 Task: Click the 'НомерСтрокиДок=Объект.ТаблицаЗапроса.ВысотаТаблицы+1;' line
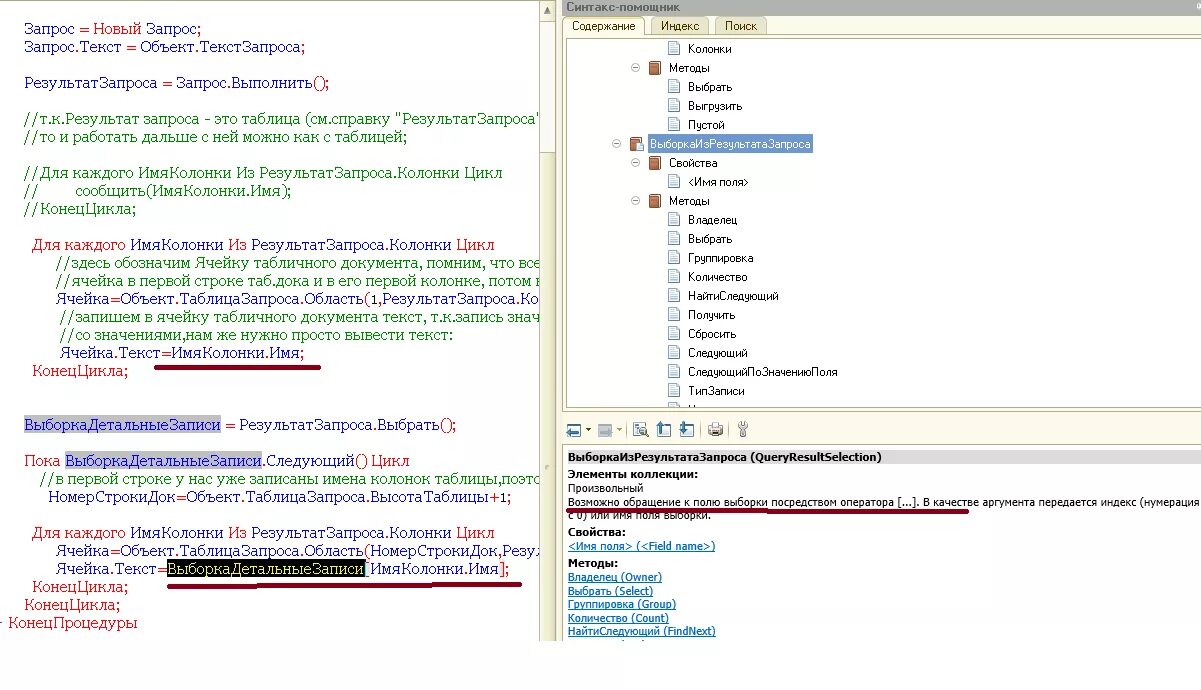click(279, 497)
